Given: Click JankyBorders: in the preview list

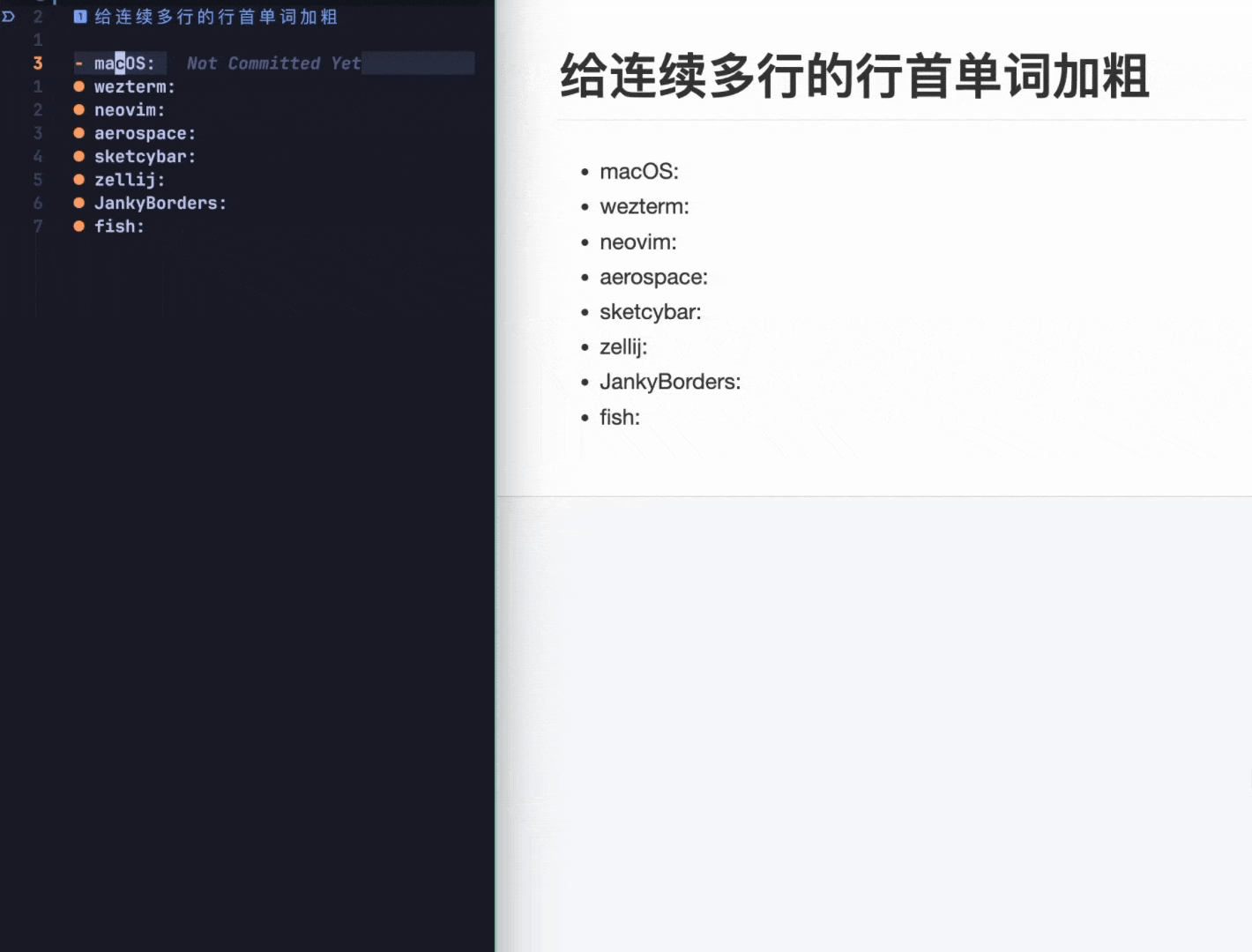Looking at the screenshot, I should pos(670,382).
